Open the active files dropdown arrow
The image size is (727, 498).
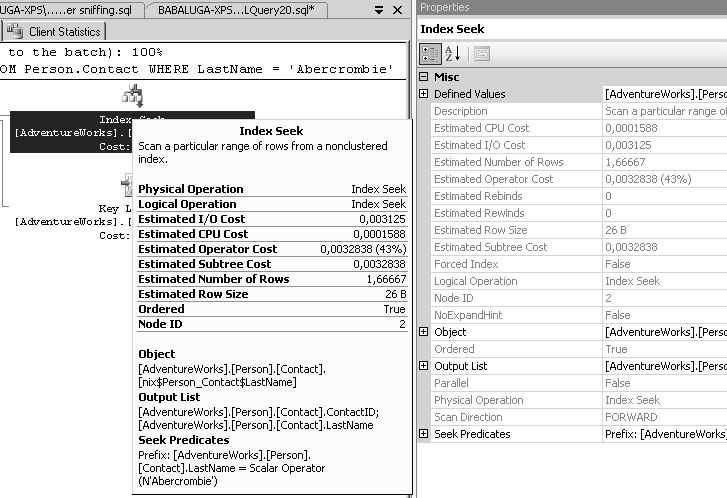379,10
